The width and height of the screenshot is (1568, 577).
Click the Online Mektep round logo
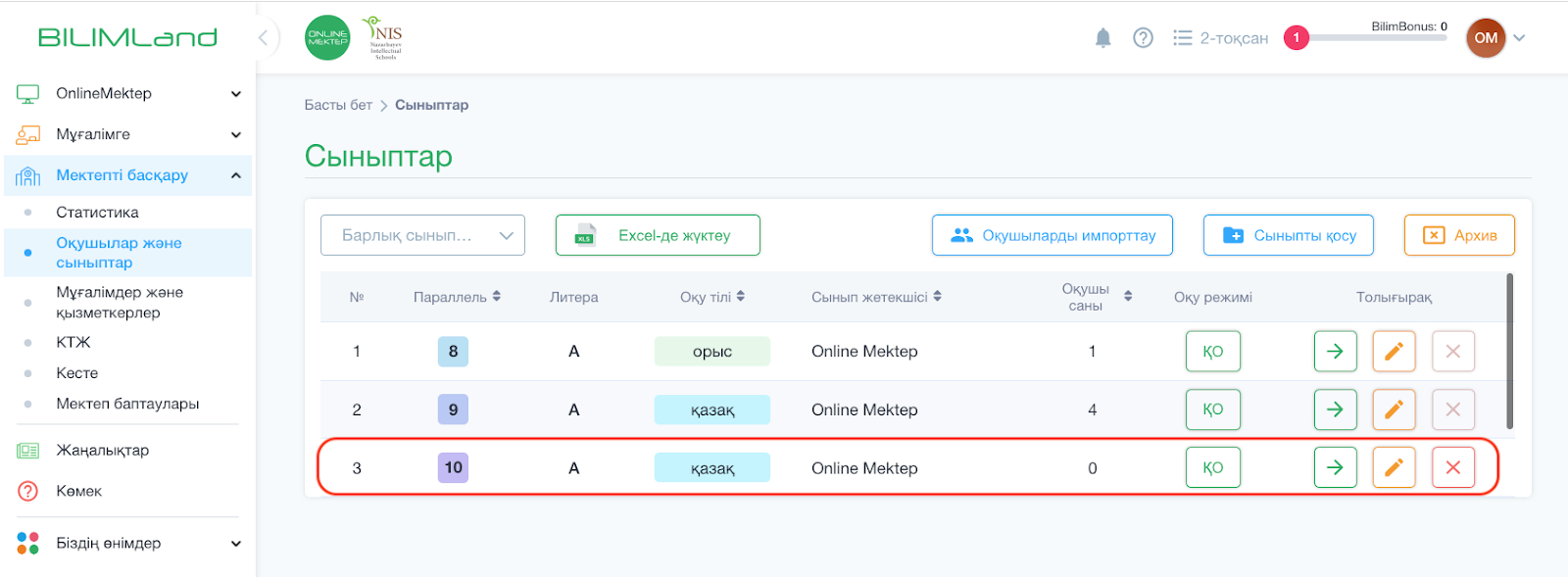pos(327,38)
